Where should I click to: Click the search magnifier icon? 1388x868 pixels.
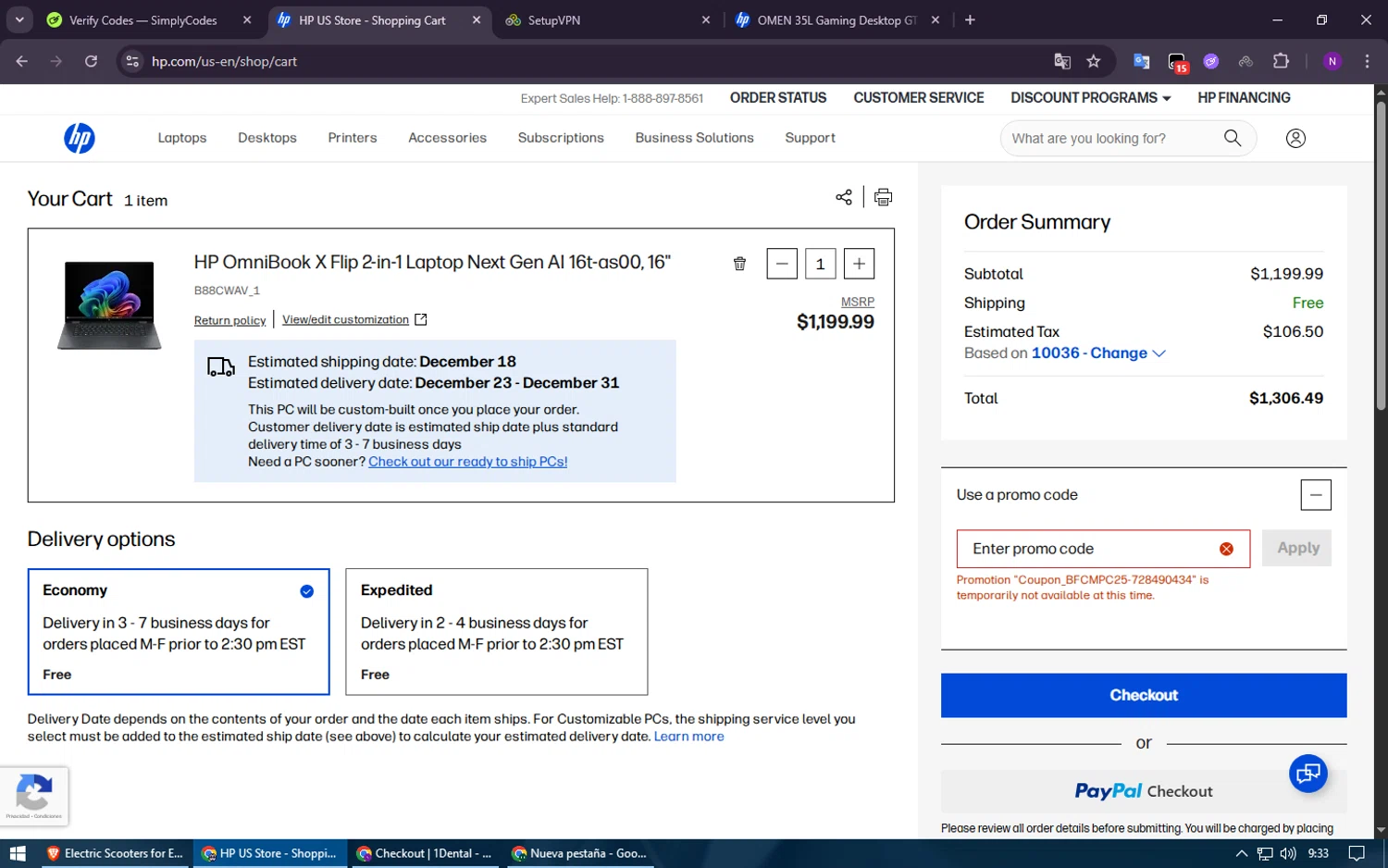pos(1233,138)
